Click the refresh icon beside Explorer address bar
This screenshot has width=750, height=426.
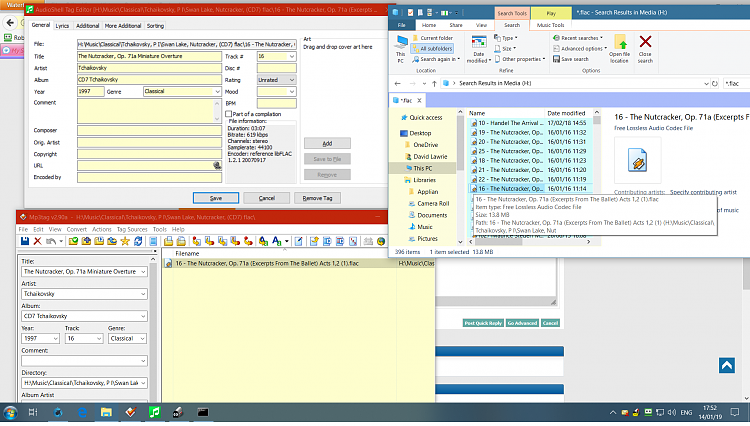[715, 84]
